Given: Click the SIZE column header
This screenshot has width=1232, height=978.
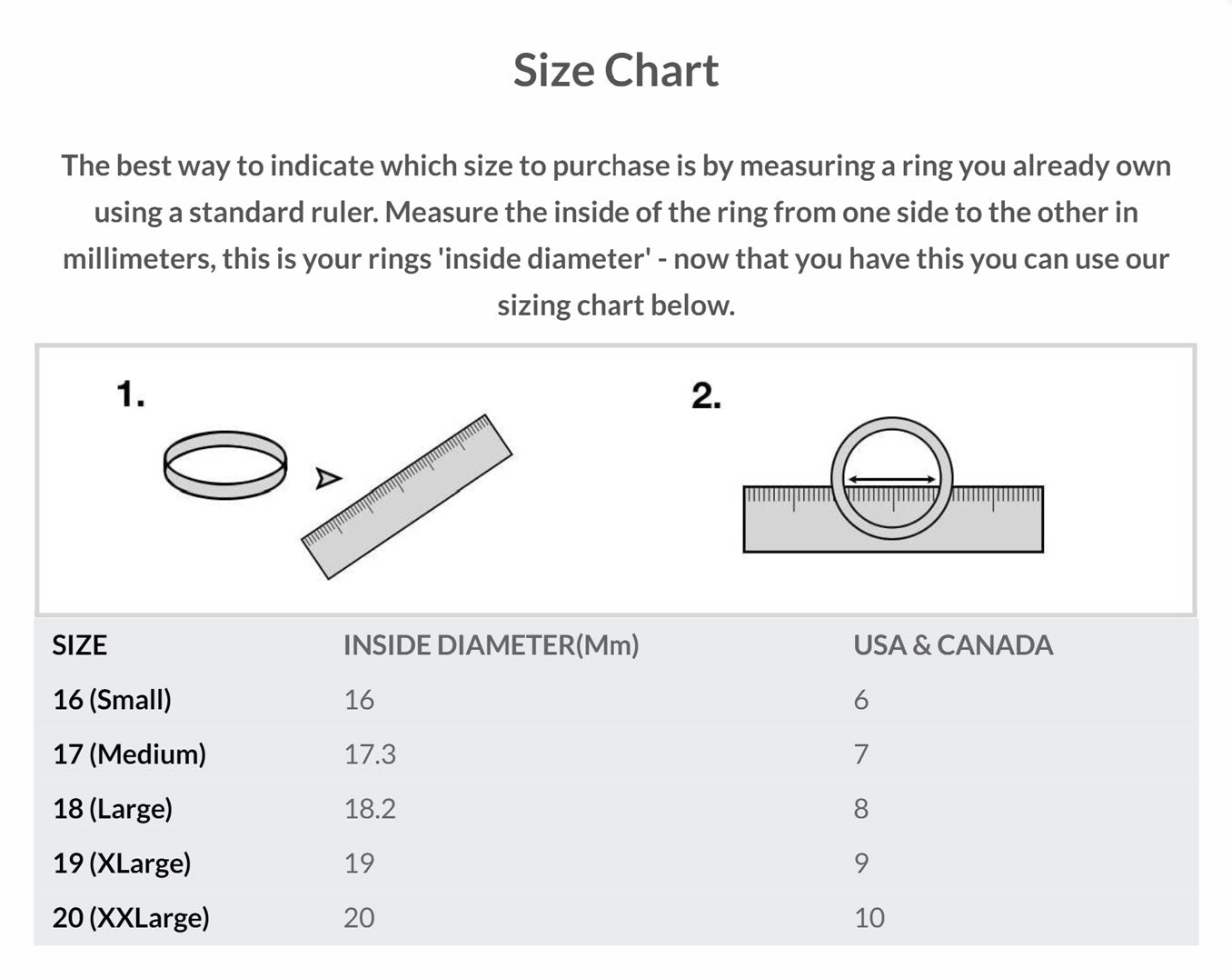Looking at the screenshot, I should [x=80, y=645].
